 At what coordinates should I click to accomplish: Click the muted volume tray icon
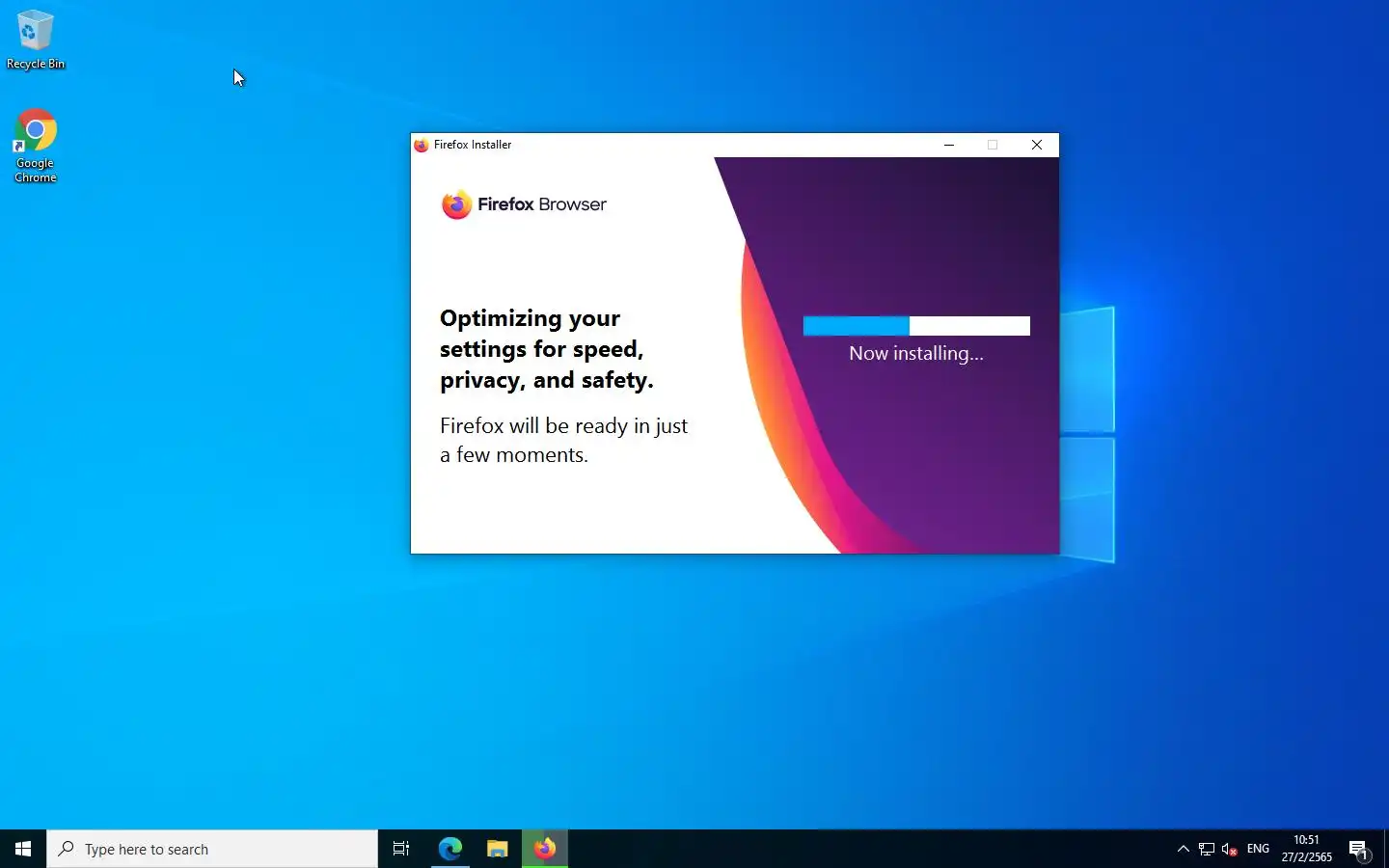(1230, 849)
